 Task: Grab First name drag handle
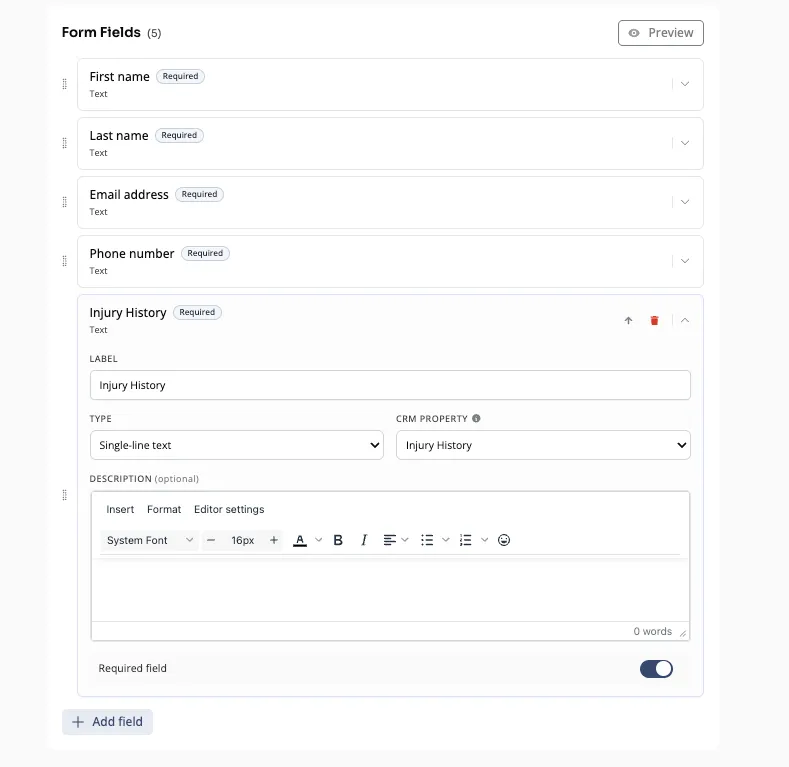(64, 84)
